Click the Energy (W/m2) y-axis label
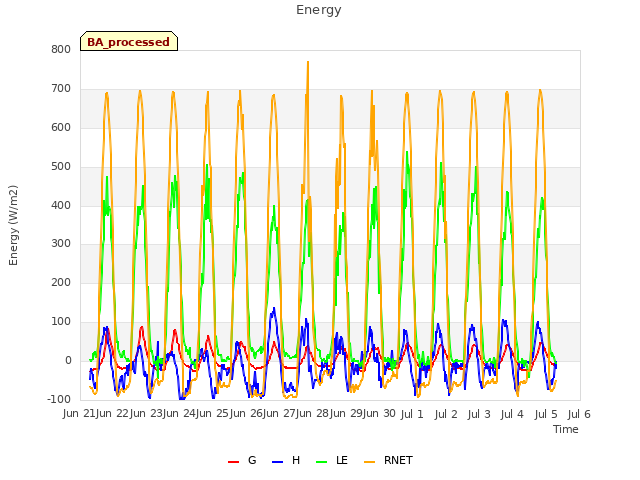The height and width of the screenshot is (480, 640). coord(13,225)
